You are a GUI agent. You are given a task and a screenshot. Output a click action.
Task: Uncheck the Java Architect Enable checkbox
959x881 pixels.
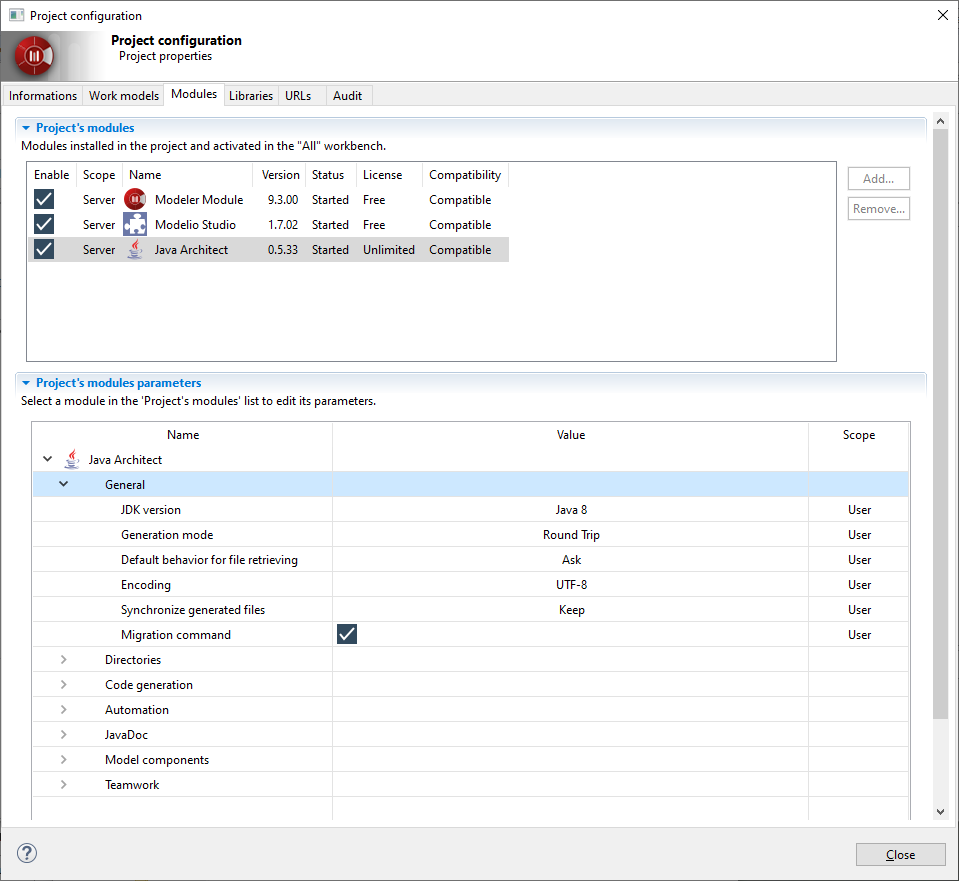point(44,250)
